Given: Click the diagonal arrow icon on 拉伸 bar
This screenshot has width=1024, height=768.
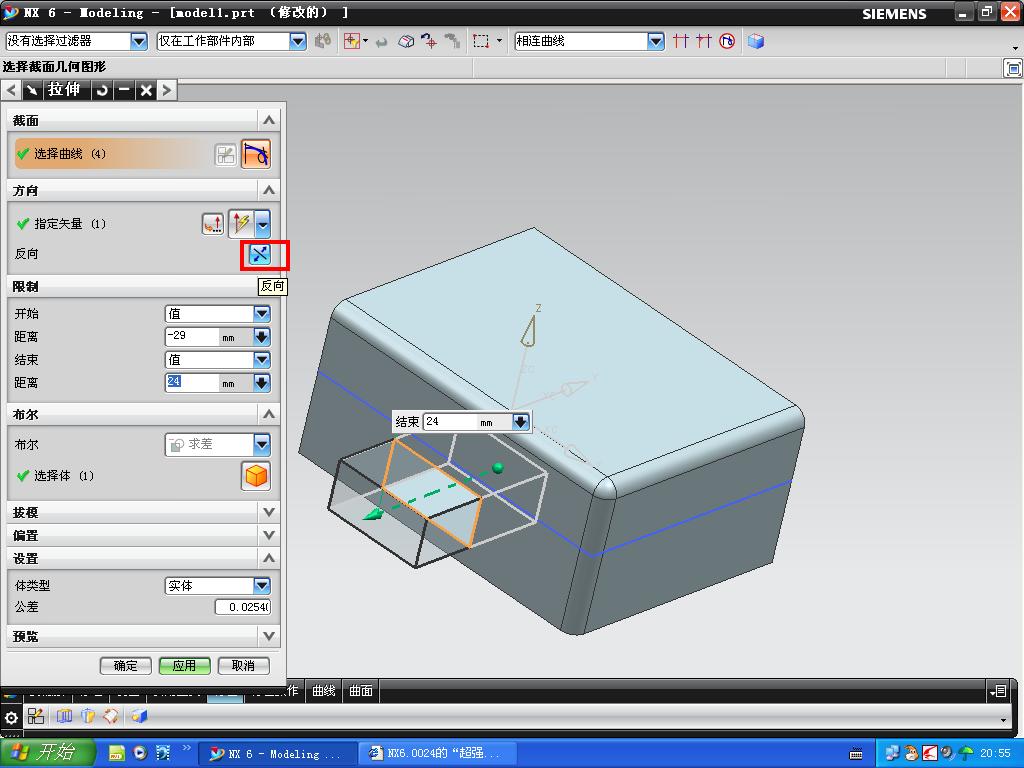Looking at the screenshot, I should coord(33,90).
